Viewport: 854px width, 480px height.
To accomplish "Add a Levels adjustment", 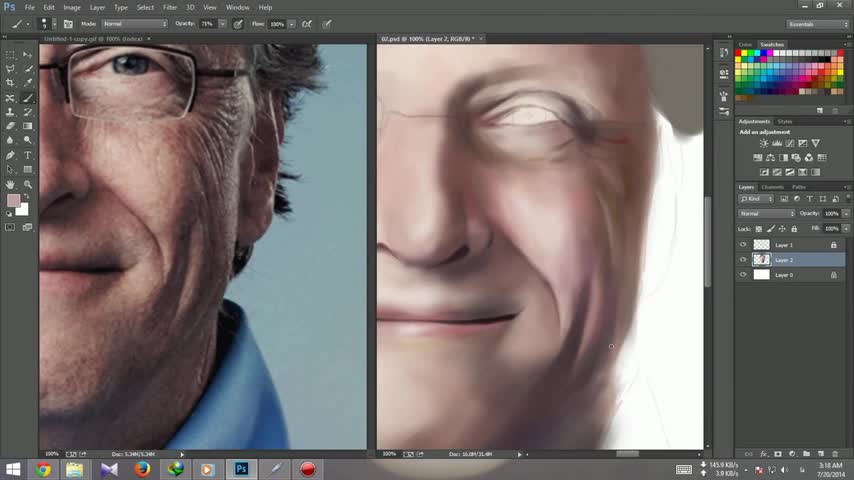I will click(777, 143).
